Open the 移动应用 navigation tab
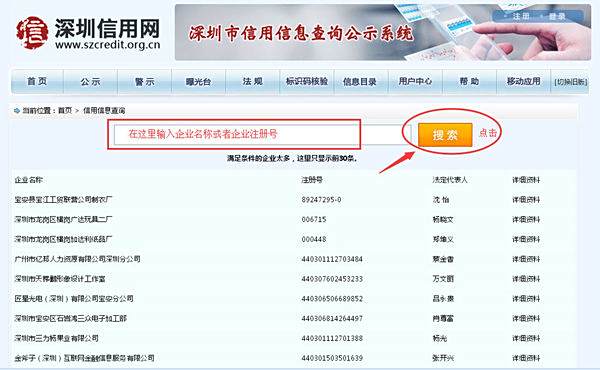600x370 pixels. coord(523,81)
